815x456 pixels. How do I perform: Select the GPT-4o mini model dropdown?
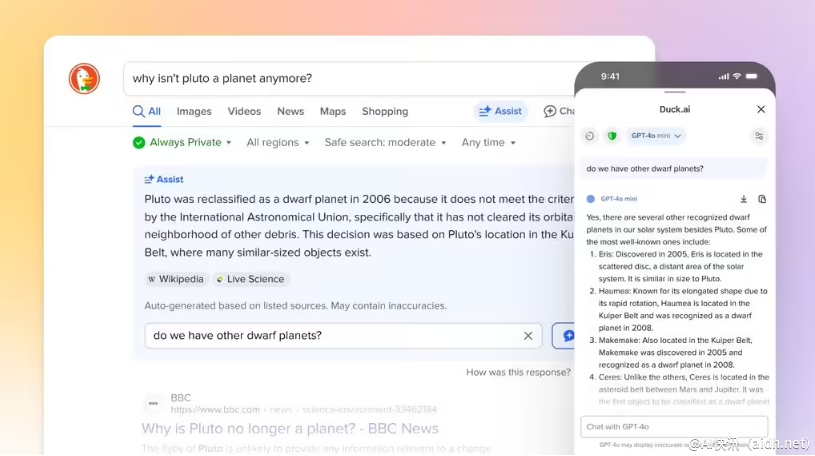[x=656, y=136]
